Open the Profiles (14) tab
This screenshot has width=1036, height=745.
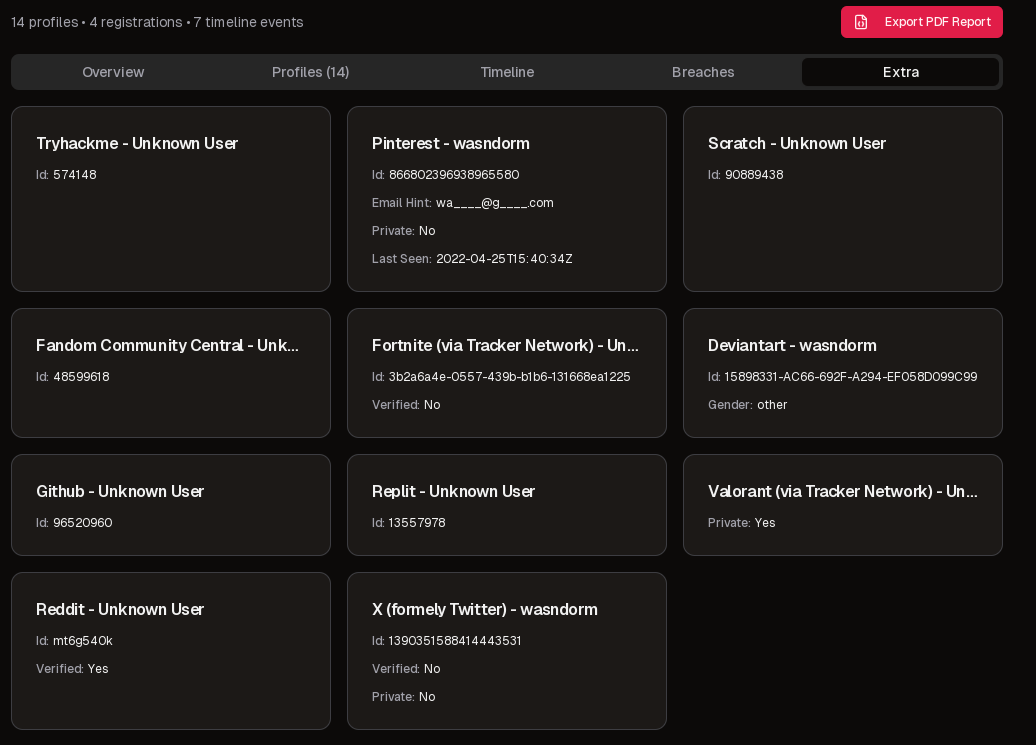tap(310, 72)
